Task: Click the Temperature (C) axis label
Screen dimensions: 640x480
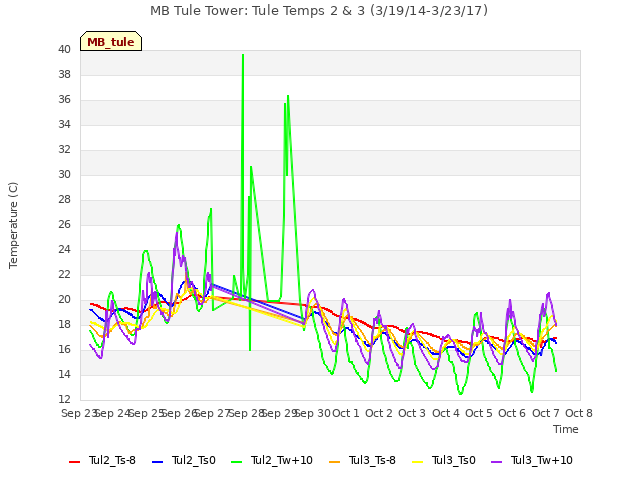Action: pyautogui.click(x=13, y=225)
